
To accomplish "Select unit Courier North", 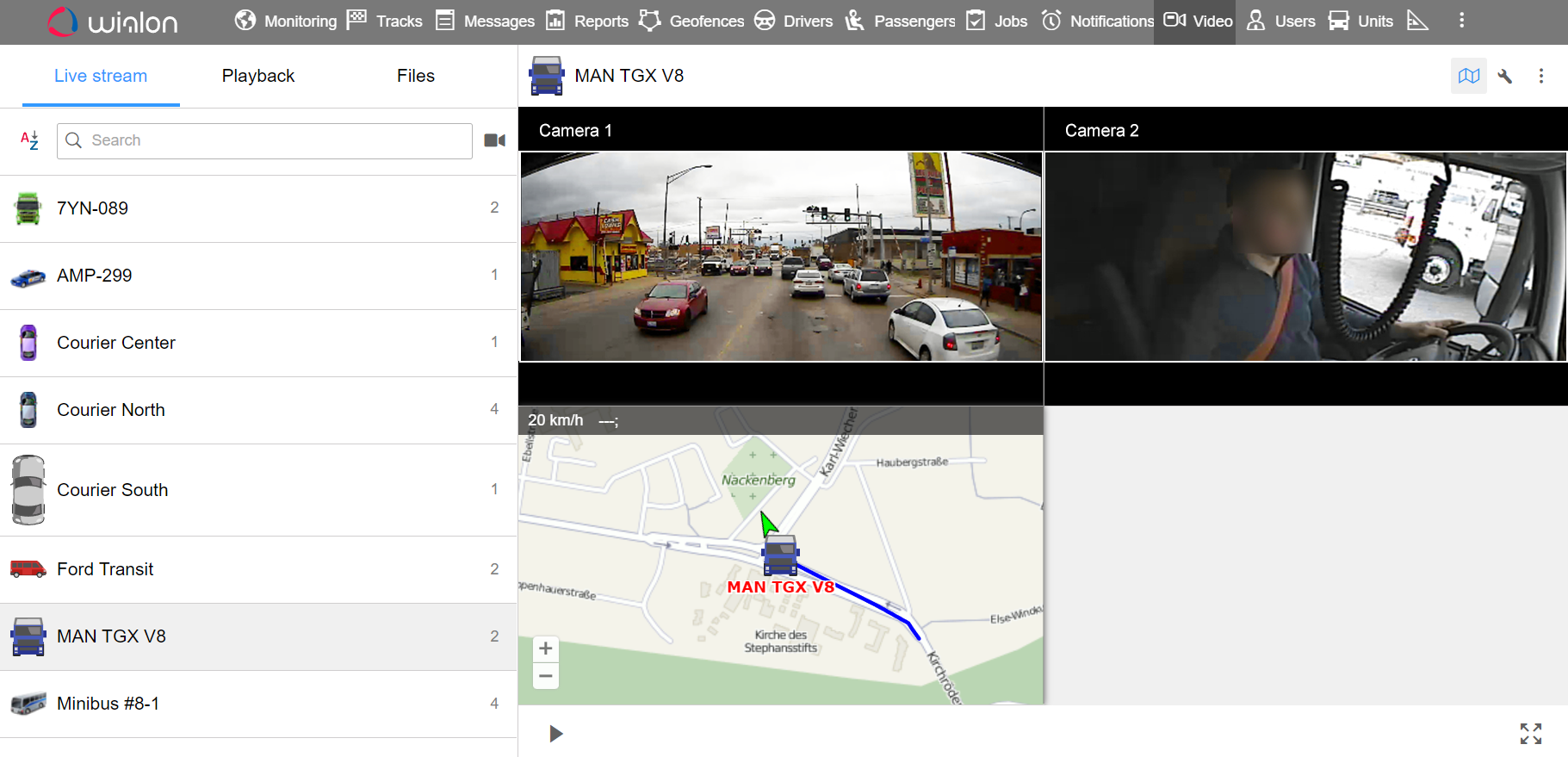I will [x=258, y=410].
